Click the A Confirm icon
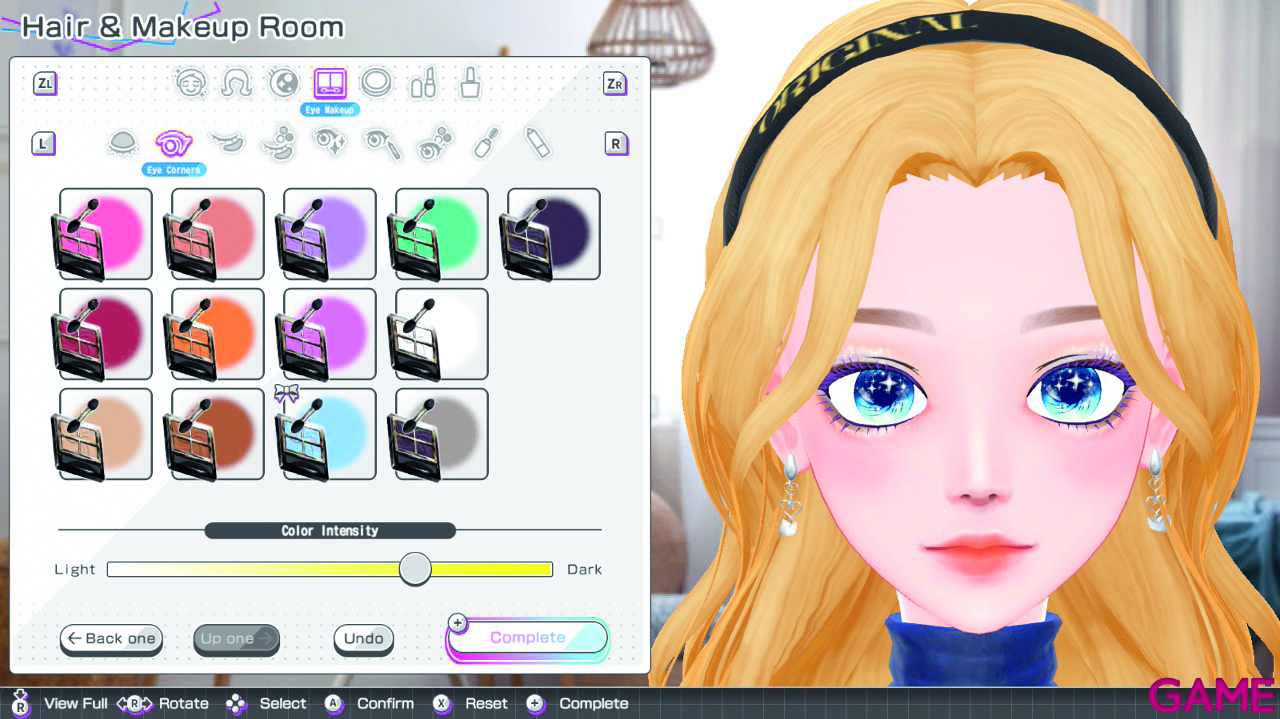Viewport: 1280px width, 719px height. point(334,704)
